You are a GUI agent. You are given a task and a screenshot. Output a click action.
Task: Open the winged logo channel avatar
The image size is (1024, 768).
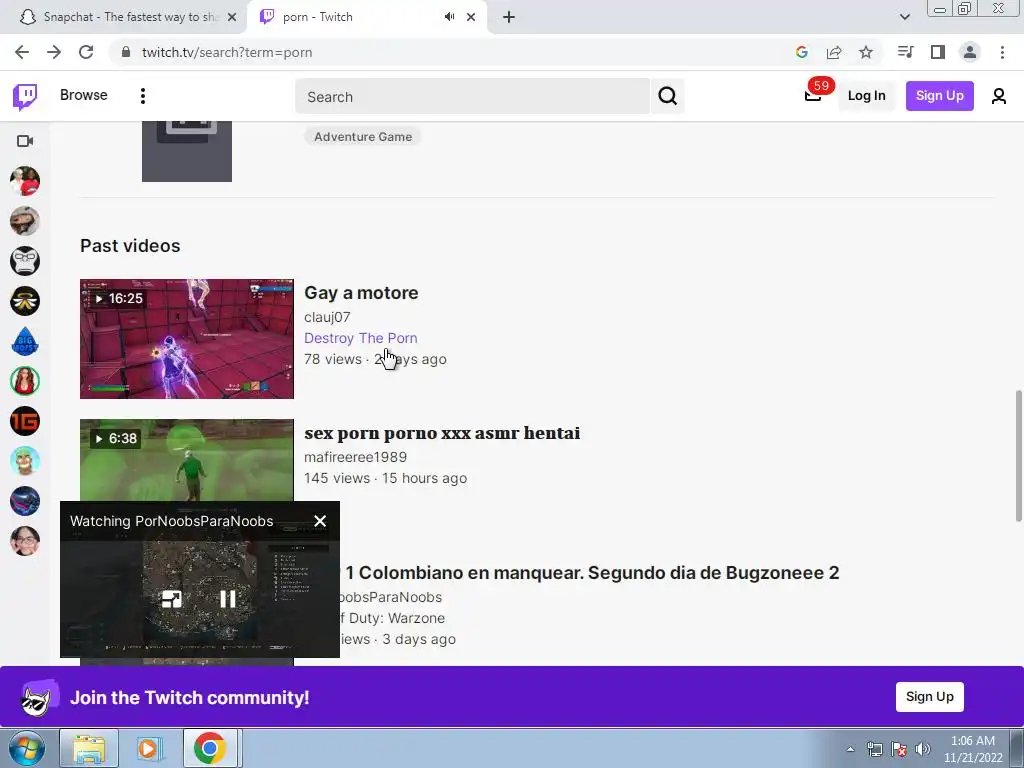point(25,301)
